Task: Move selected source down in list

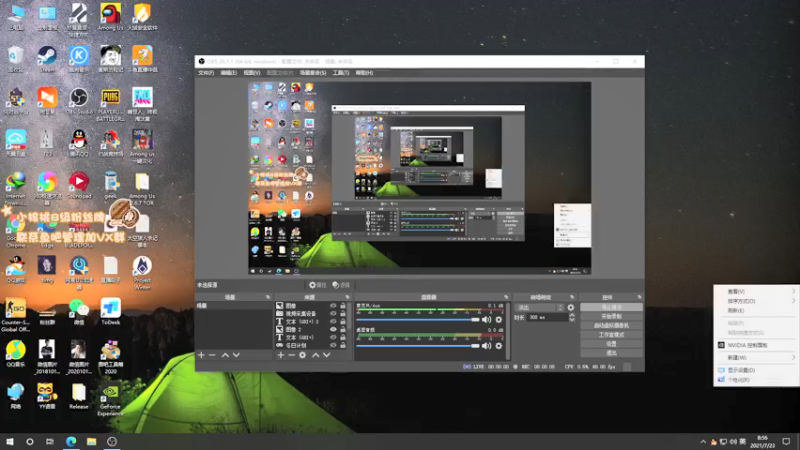Action: pos(327,355)
